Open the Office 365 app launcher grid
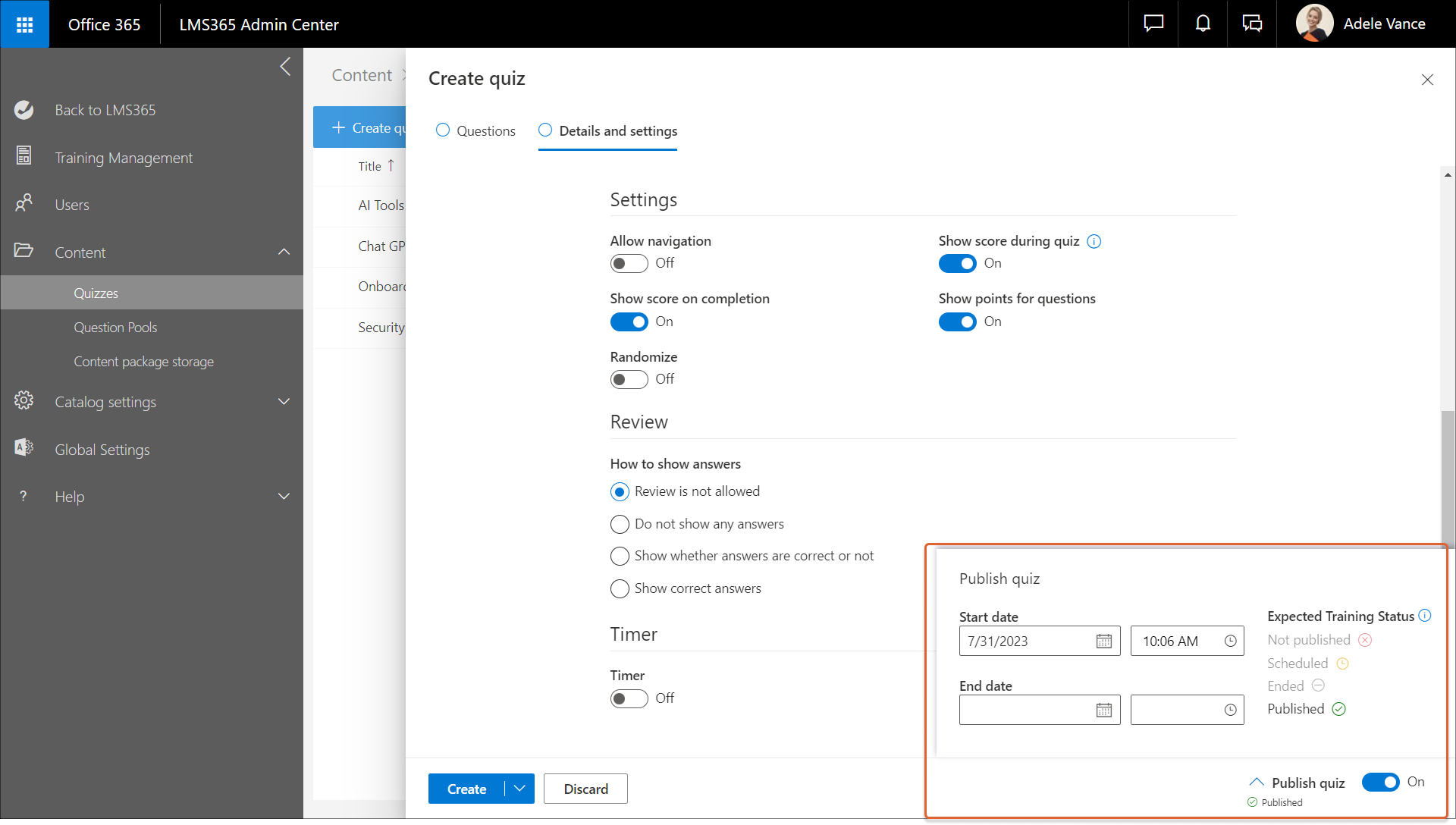 tap(24, 24)
